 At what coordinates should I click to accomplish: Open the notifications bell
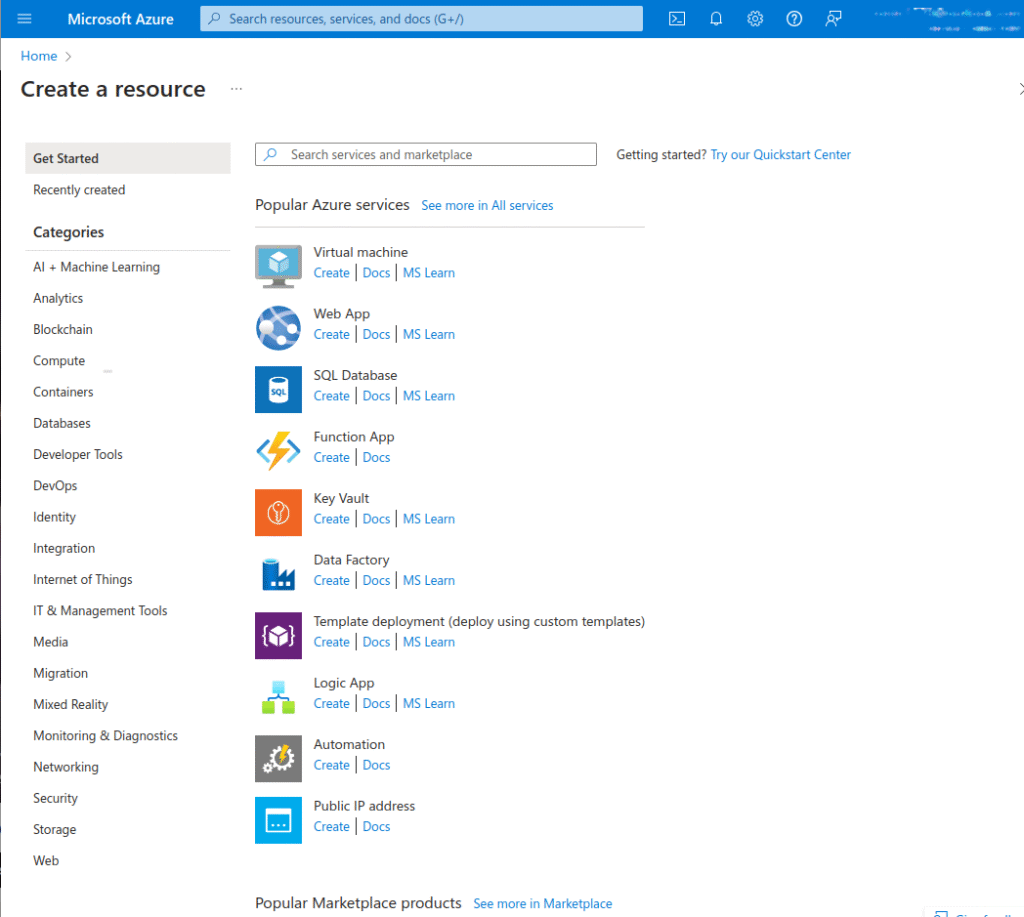pyautogui.click(x=716, y=19)
